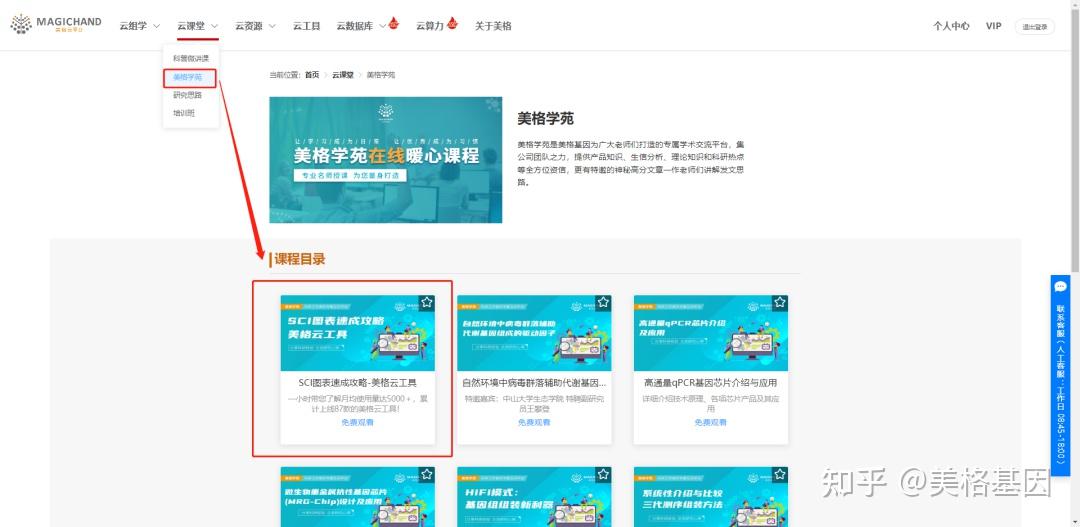Star the SCI图表速成攻略 course card
This screenshot has width=1080, height=527.
(427, 302)
